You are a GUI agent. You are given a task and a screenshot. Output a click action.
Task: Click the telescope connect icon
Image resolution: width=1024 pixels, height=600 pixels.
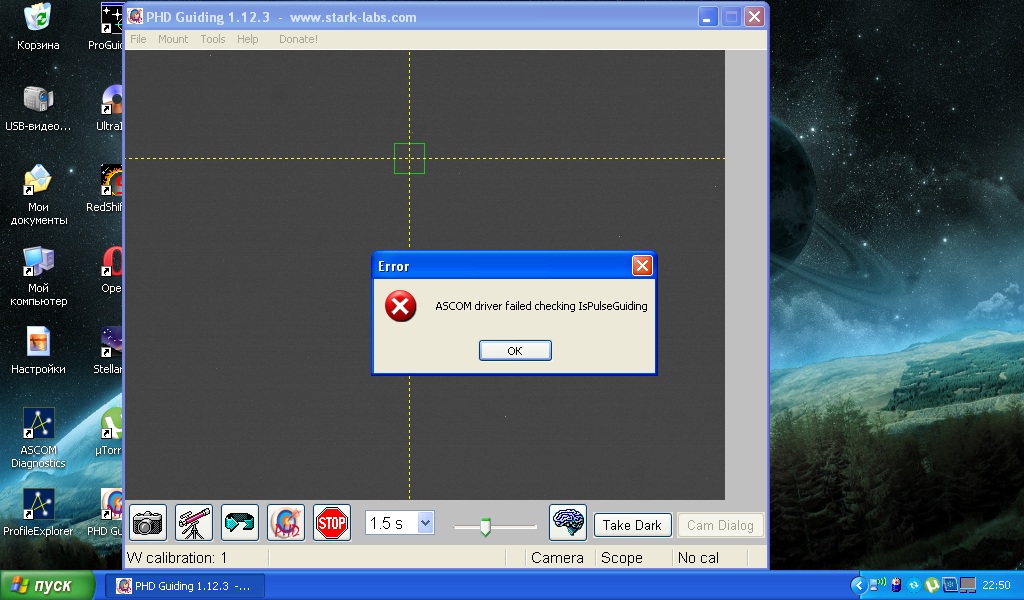point(194,523)
